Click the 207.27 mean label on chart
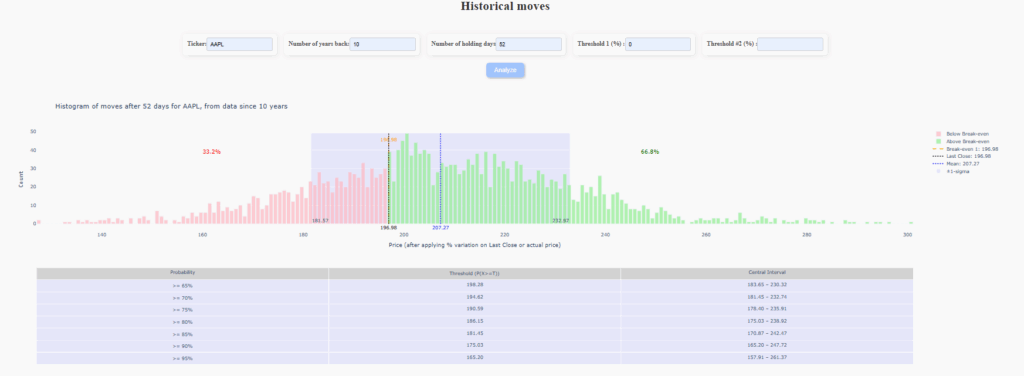1024x376 pixels. [441, 228]
